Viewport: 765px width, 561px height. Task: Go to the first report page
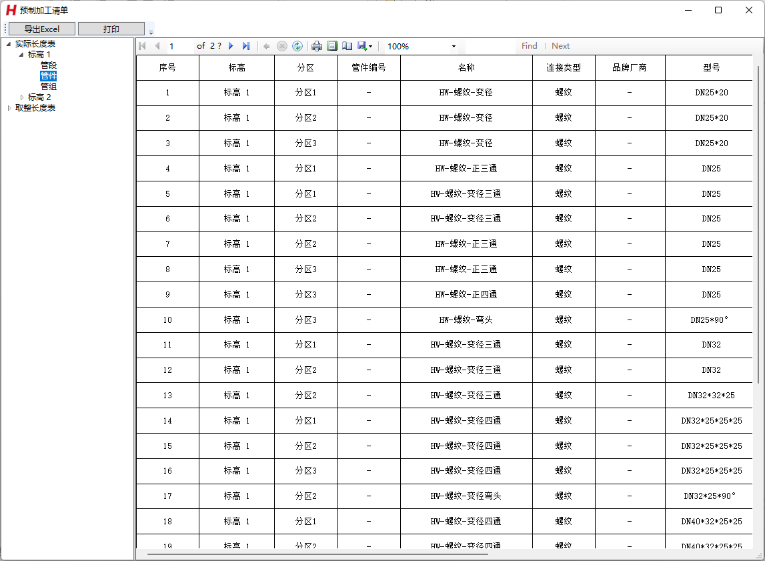coord(142,46)
